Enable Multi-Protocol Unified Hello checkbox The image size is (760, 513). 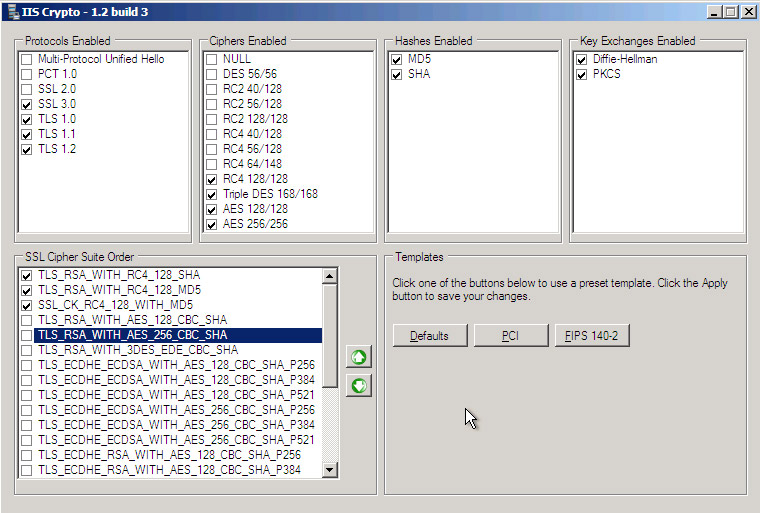point(27,59)
